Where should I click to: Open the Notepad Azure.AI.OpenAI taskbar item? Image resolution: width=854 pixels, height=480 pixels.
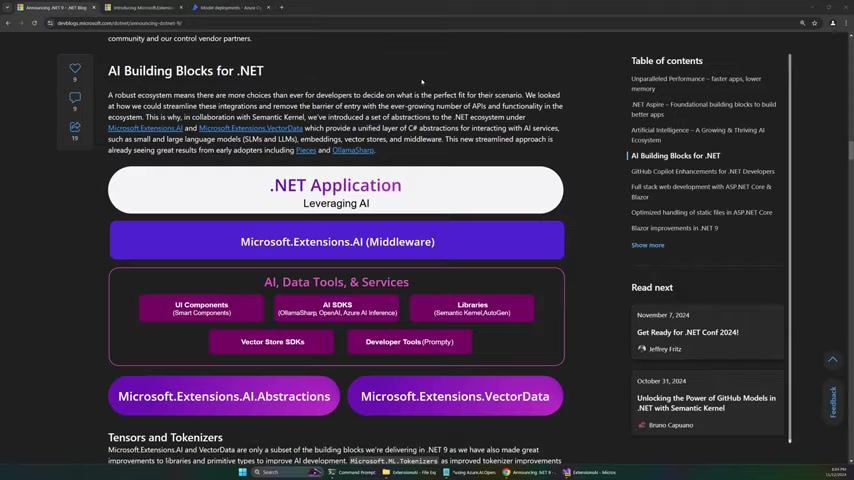(x=469, y=472)
